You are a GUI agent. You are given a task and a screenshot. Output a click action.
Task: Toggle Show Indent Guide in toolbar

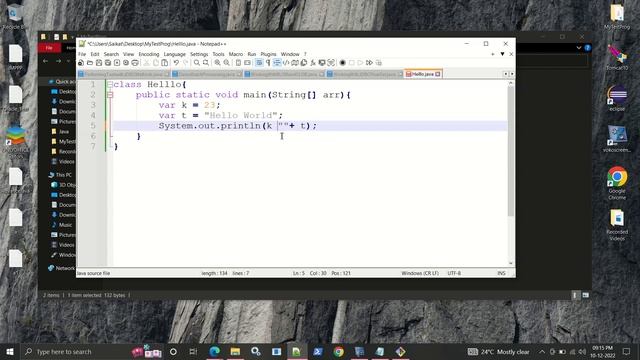(277, 63)
